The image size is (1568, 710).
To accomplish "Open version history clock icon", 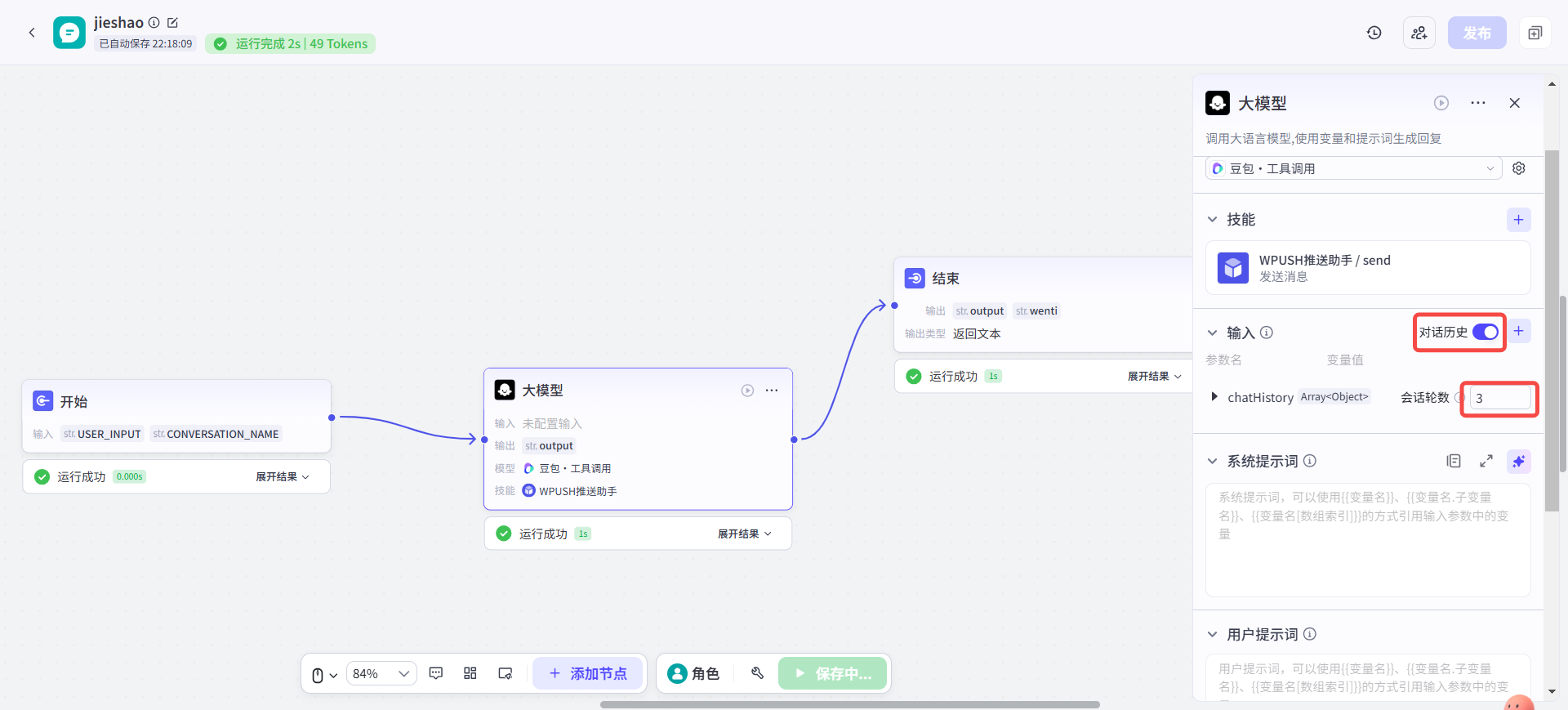I will tap(1374, 33).
